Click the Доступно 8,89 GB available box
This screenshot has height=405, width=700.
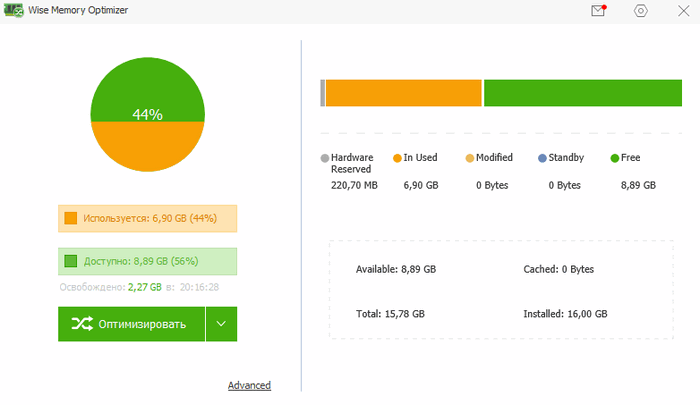pyautogui.click(x=148, y=262)
